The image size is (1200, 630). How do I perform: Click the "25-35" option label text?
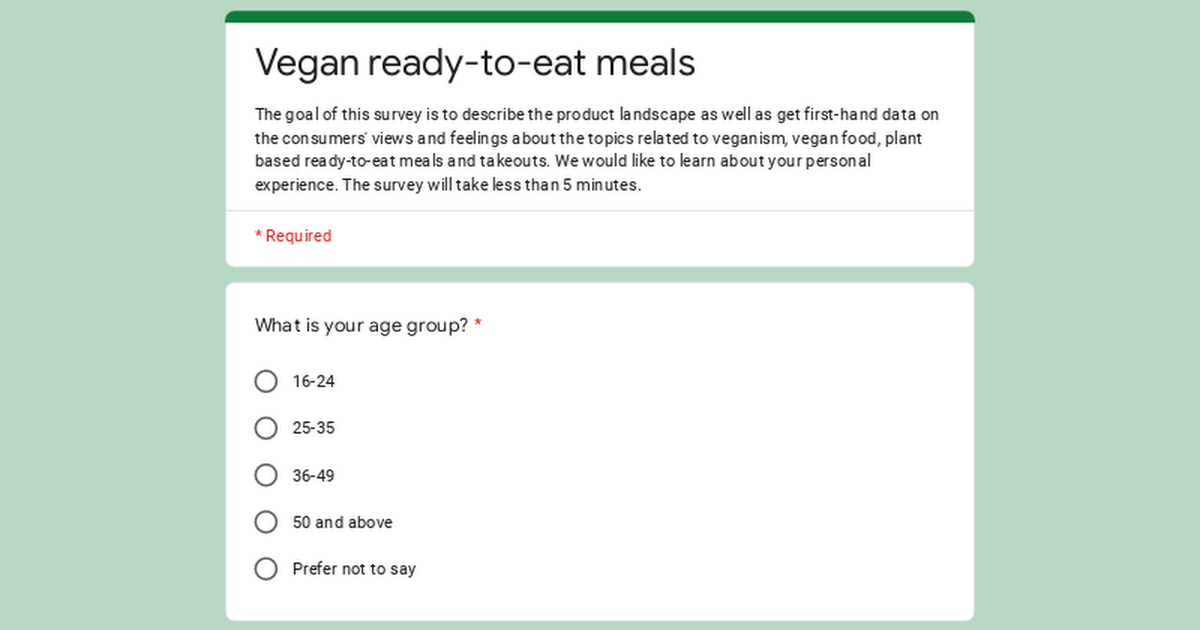pyautogui.click(x=313, y=428)
